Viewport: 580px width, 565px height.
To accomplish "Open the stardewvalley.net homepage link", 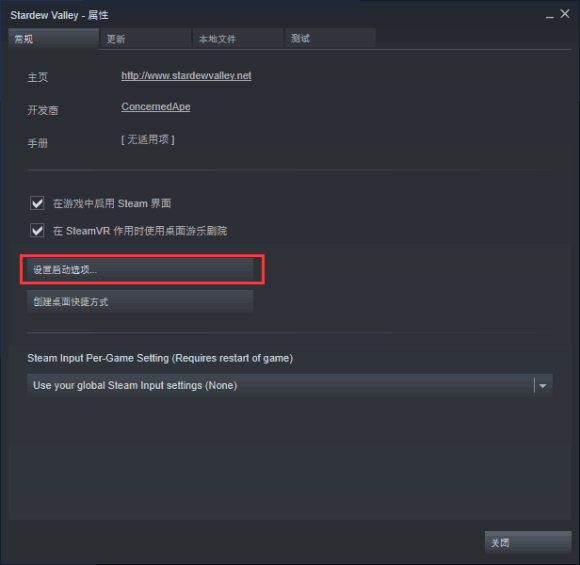I will 186,76.
